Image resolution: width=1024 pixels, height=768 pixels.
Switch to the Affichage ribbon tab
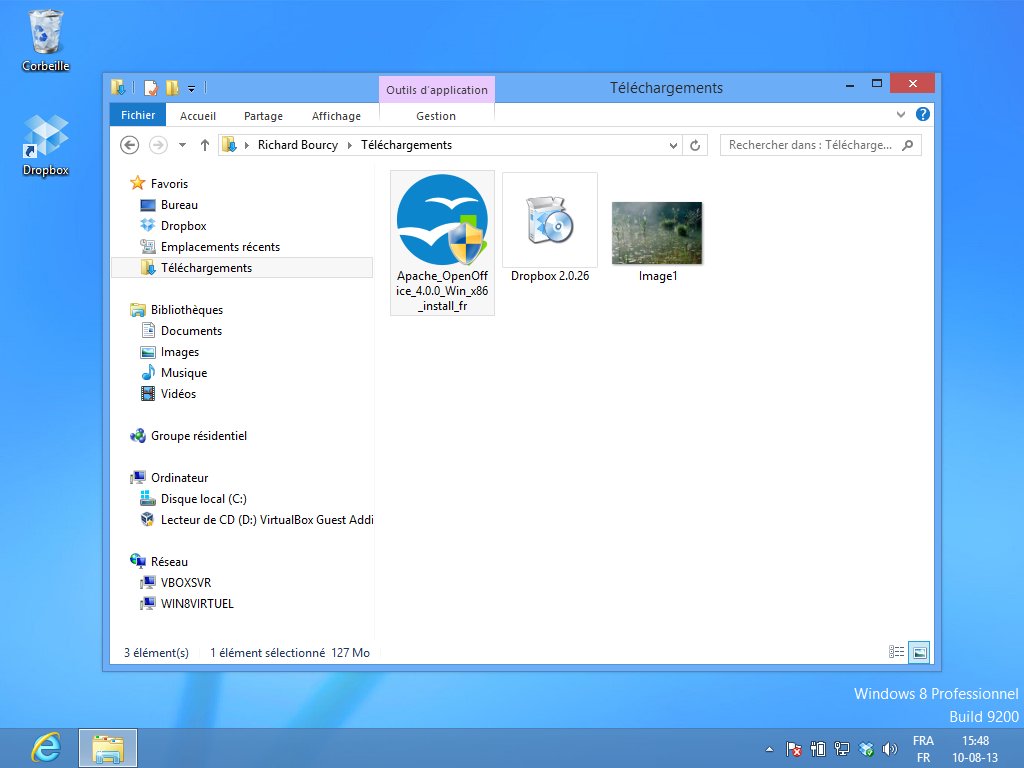pyautogui.click(x=336, y=116)
